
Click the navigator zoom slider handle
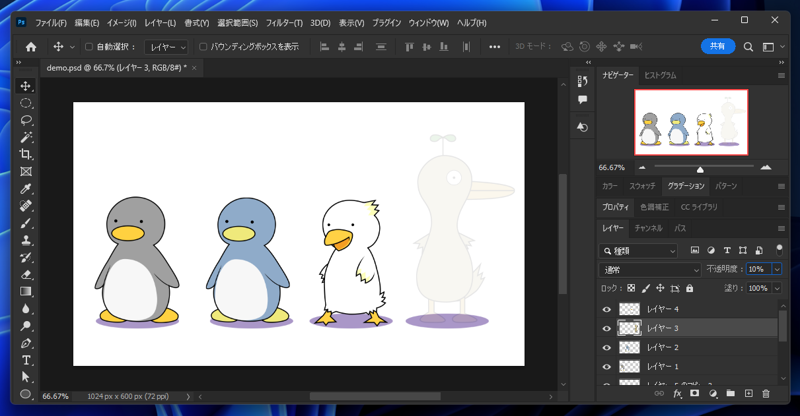click(x=700, y=168)
